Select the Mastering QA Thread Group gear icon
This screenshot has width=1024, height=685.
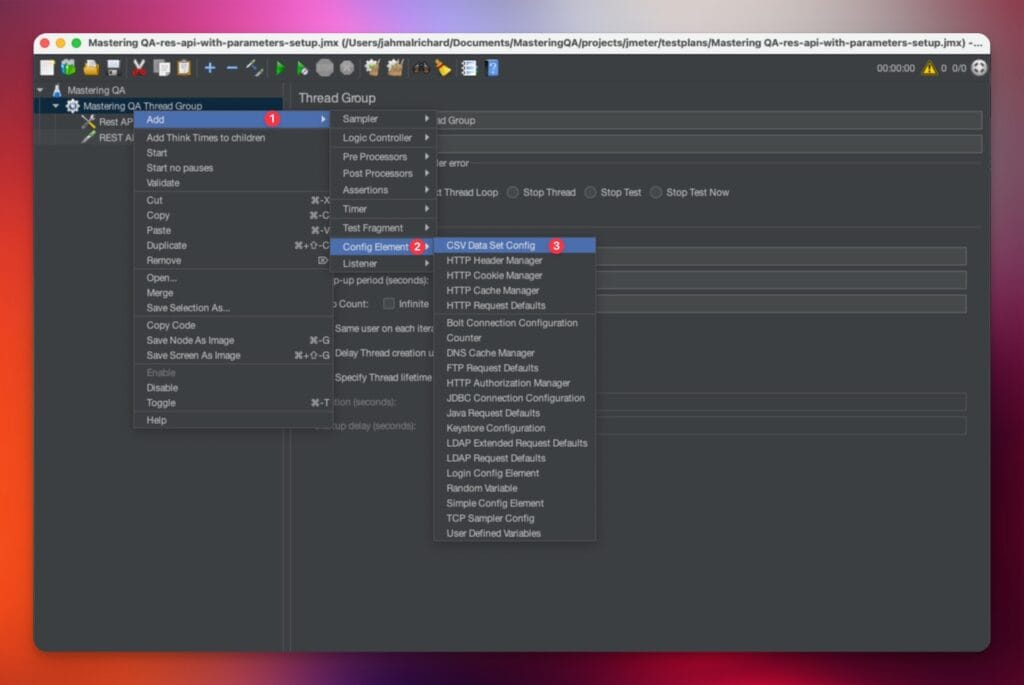coord(72,106)
